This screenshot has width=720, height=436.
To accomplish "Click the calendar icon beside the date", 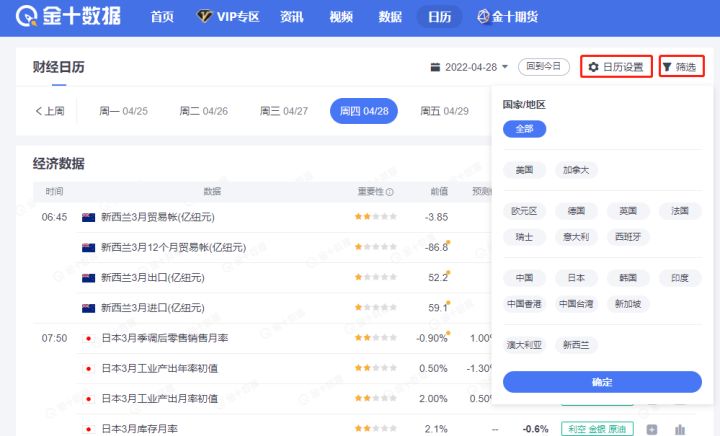I will (435, 67).
